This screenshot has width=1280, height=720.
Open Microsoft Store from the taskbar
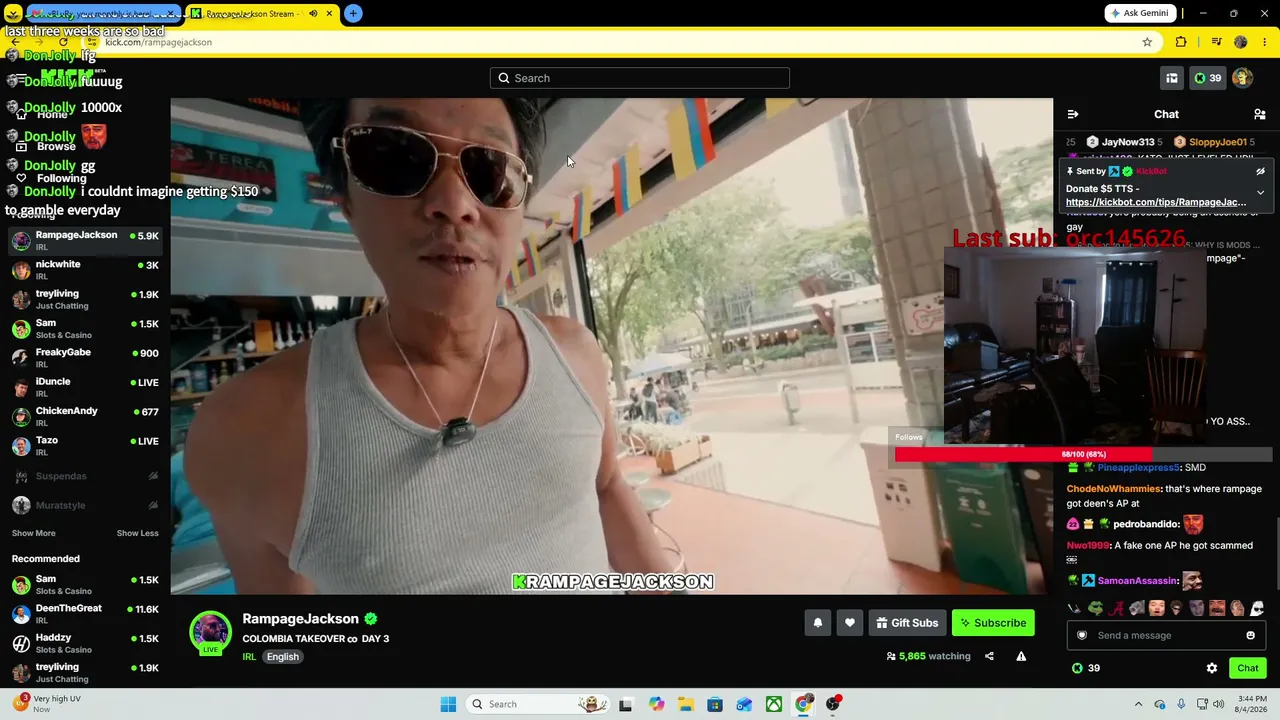pos(715,704)
